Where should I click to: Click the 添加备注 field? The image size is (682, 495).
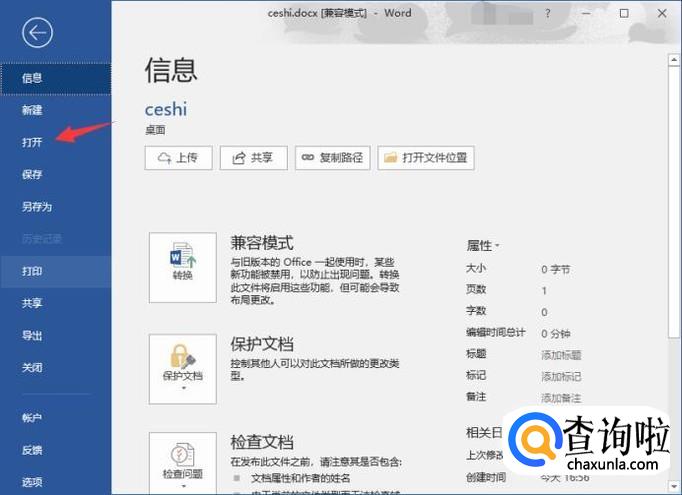(561, 398)
